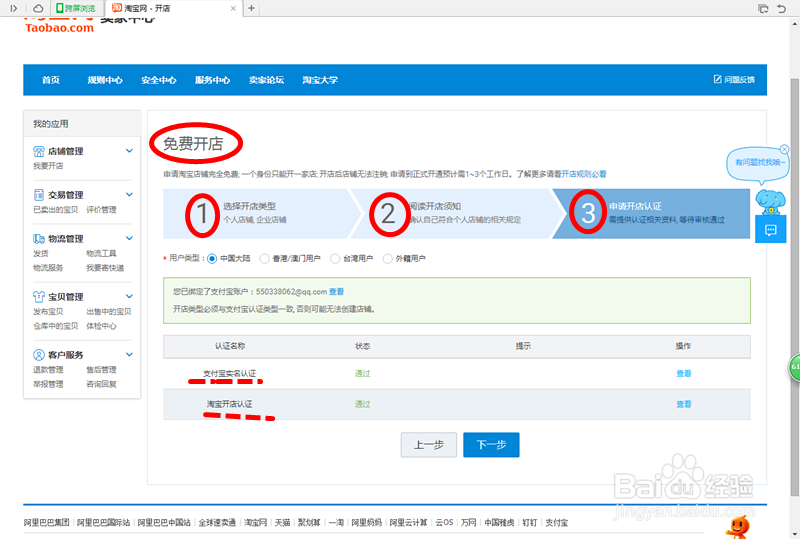Screen dimensions: 800x539
Task: Close the 有问题找我 help bubble
Action: click(784, 149)
